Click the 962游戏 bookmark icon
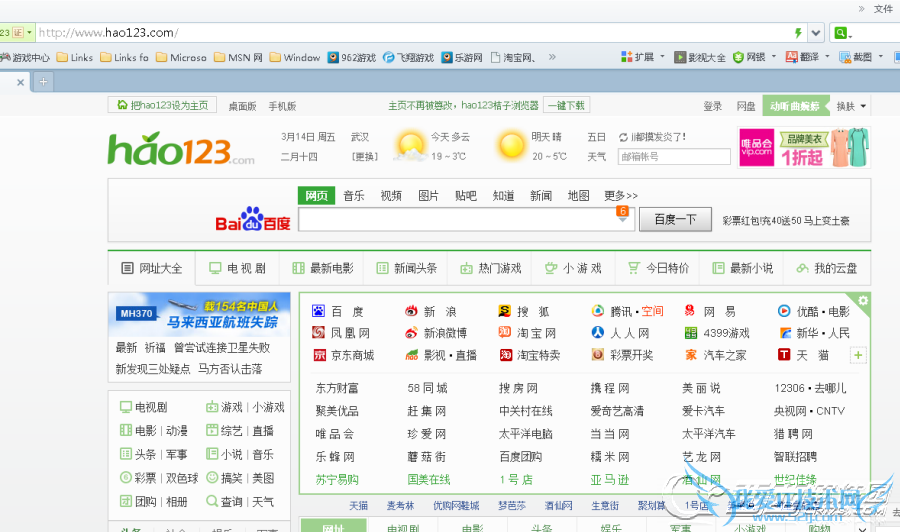The image size is (900, 532). (334, 58)
